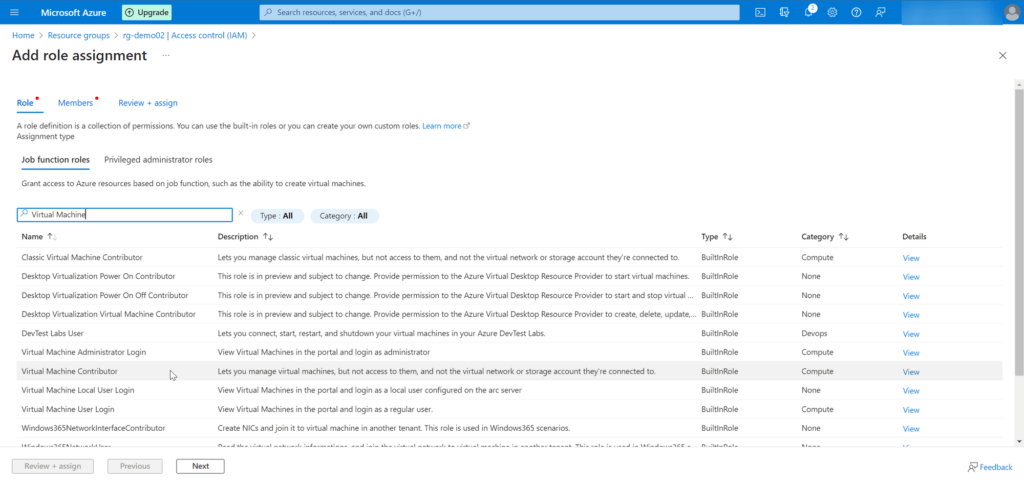The width and height of the screenshot is (1024, 485).
Task: Open the Help question mark icon
Action: tap(856, 12)
